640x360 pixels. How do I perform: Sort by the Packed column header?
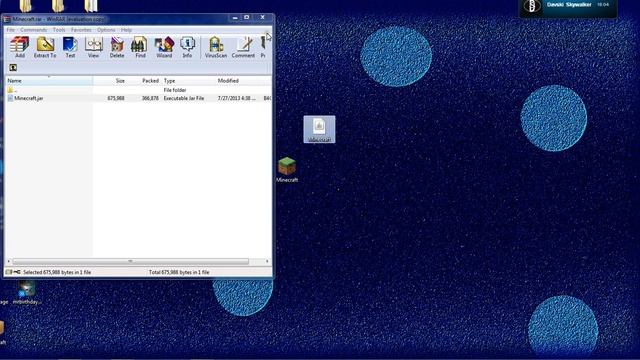tap(144, 81)
